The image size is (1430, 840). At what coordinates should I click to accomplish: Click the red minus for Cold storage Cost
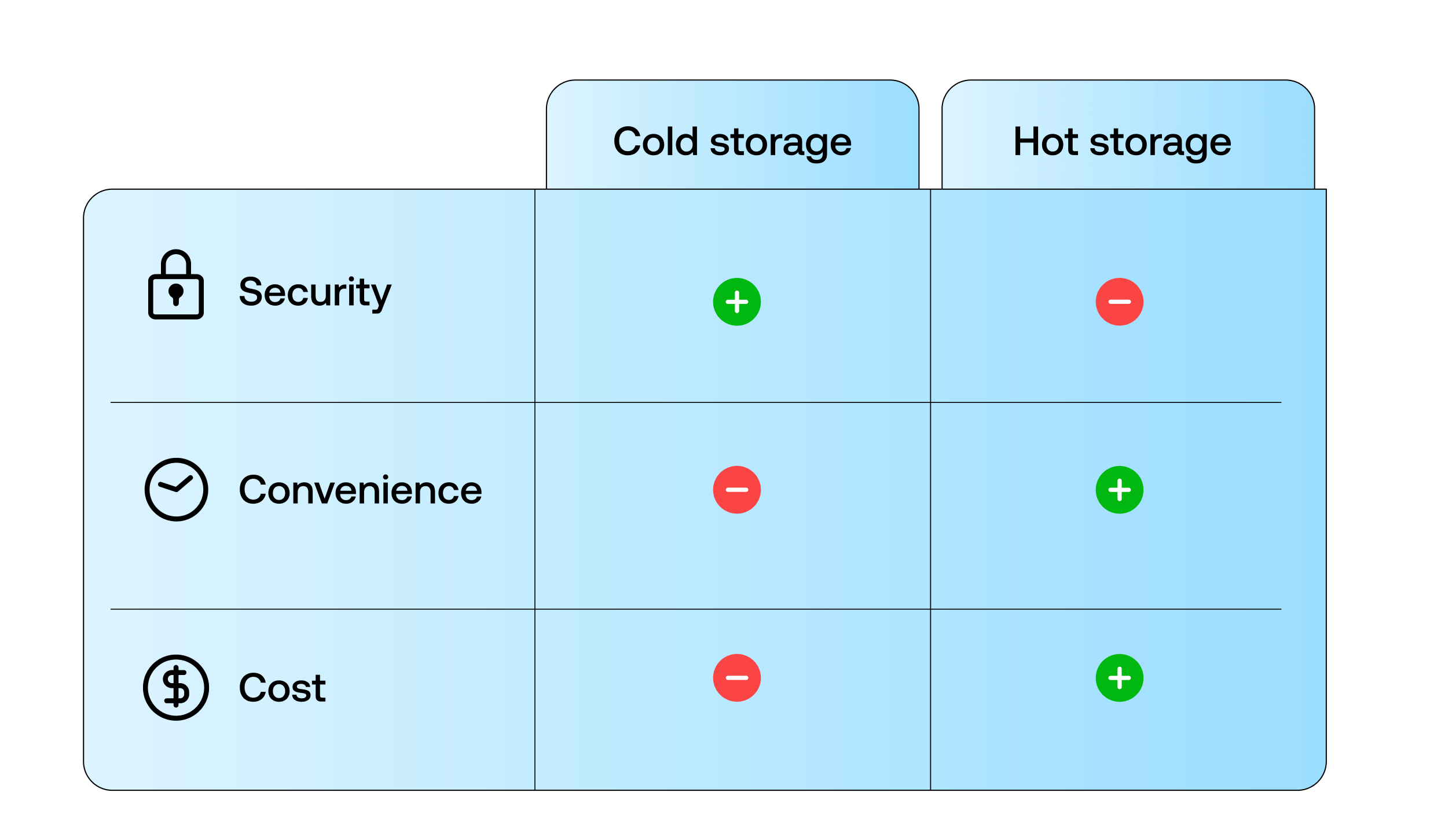coord(736,678)
